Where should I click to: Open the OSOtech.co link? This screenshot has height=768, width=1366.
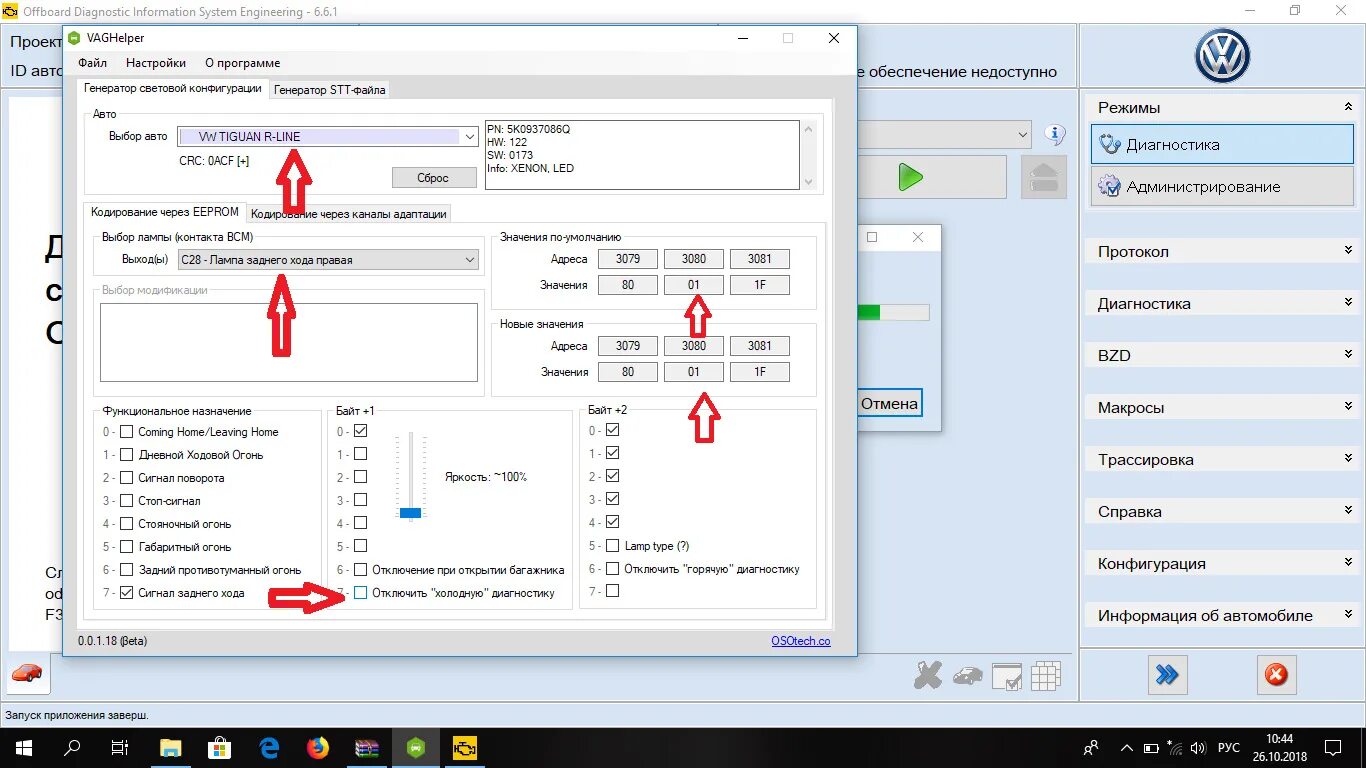click(x=801, y=641)
